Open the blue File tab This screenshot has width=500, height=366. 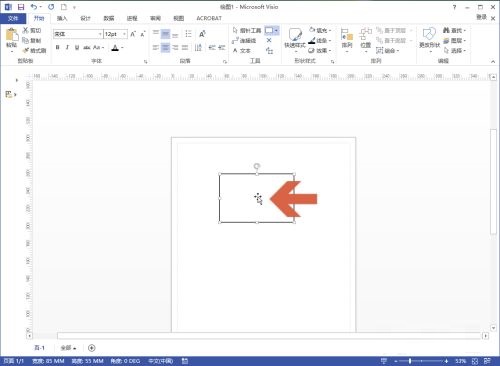(13, 18)
